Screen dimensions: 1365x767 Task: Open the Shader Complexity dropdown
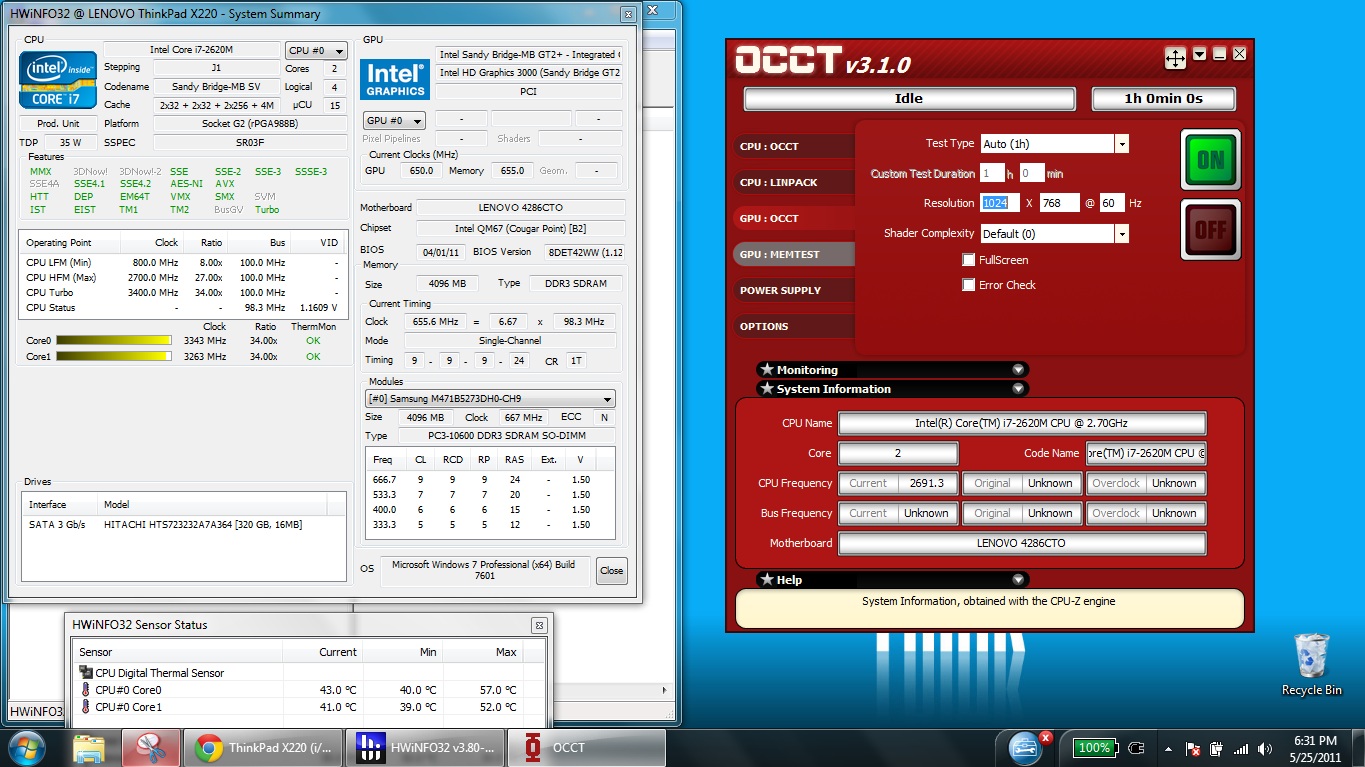[1122, 234]
